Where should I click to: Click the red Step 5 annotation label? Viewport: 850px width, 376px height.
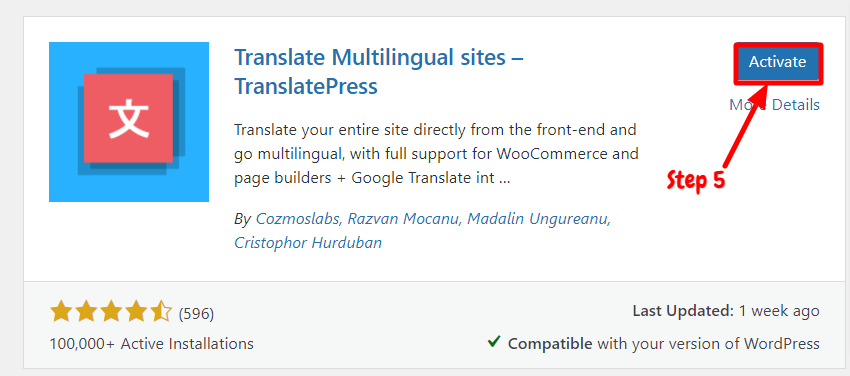(696, 180)
